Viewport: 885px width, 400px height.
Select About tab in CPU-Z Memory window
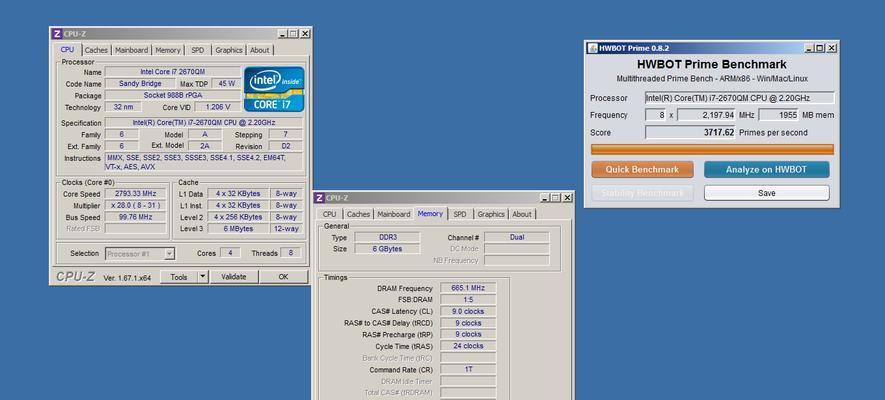[x=522, y=214]
